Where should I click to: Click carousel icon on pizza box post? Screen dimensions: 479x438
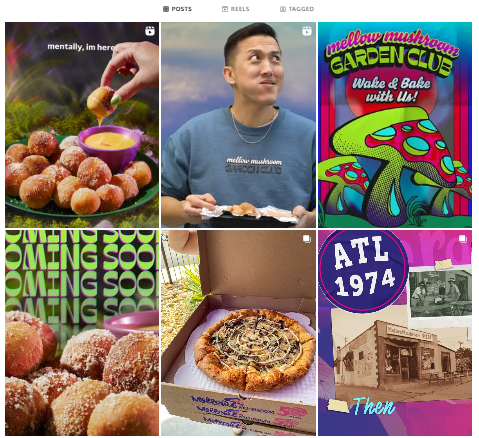307,239
